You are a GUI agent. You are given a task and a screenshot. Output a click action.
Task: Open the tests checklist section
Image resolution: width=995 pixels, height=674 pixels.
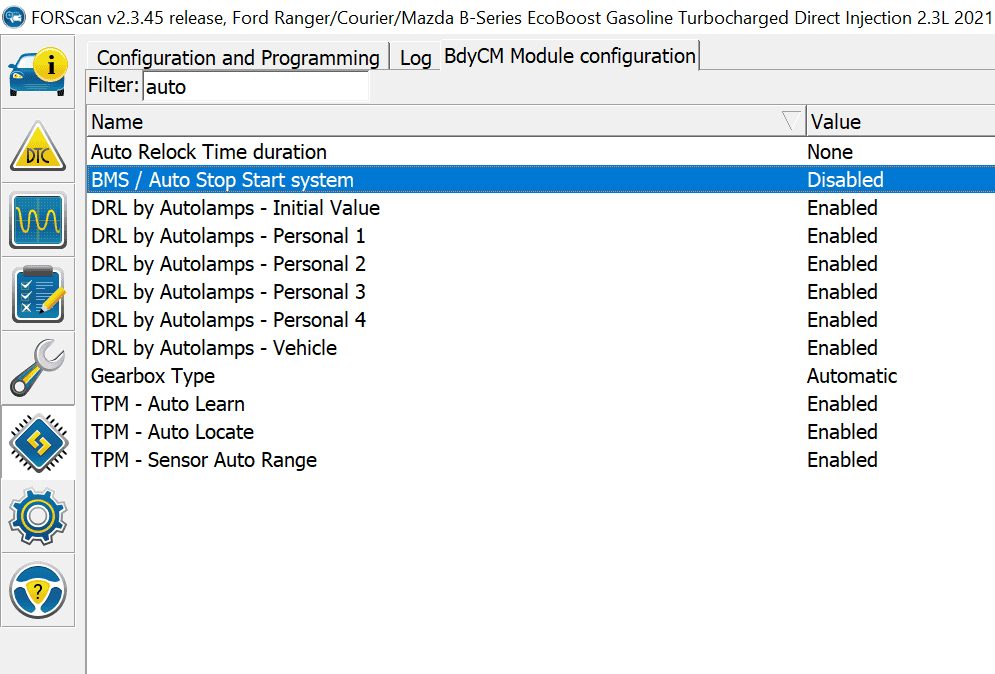click(x=38, y=294)
